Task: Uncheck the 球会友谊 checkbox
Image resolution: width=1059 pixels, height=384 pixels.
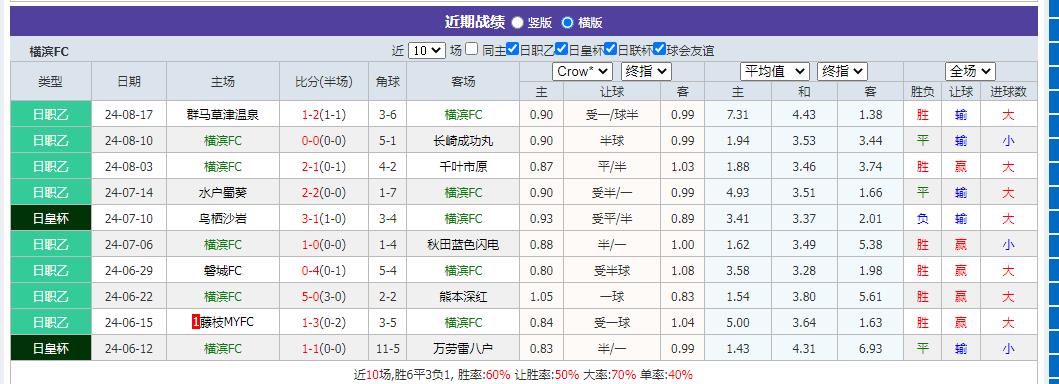Action: [x=660, y=49]
